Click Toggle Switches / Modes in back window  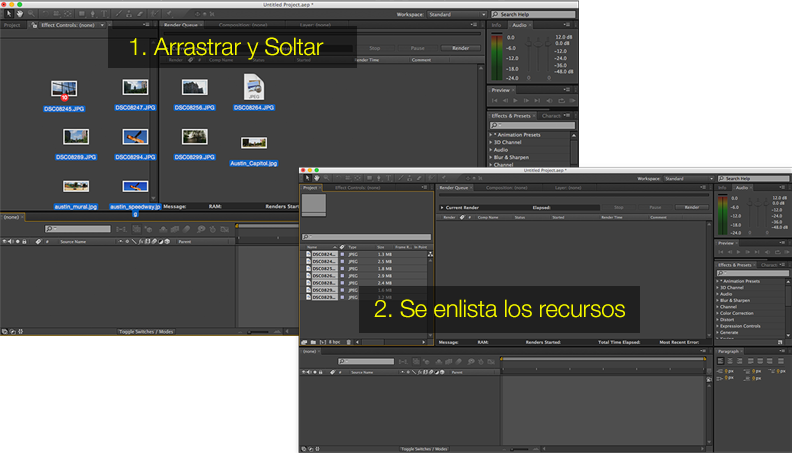[146, 332]
